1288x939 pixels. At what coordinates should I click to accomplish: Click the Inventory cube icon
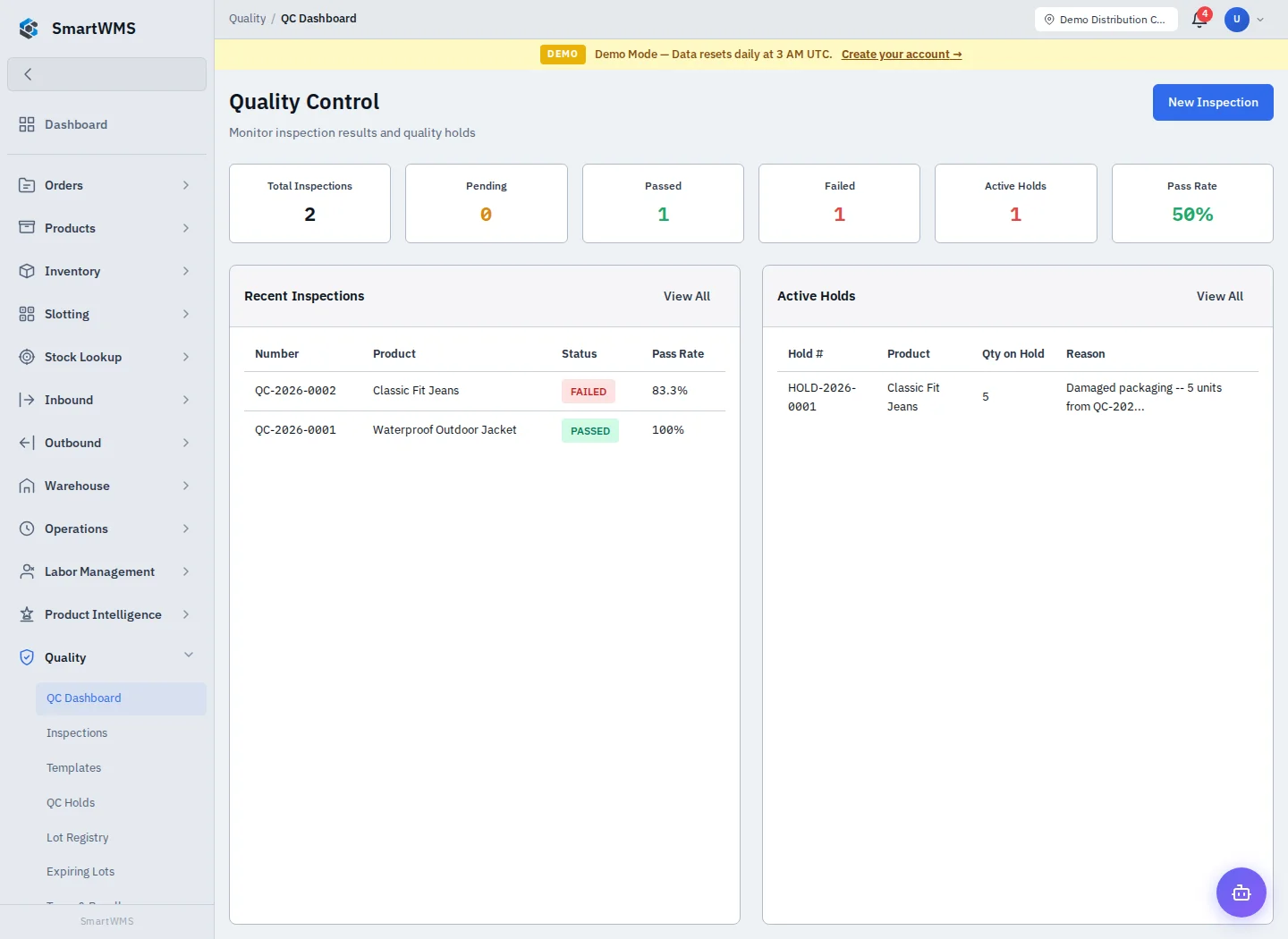coord(27,271)
